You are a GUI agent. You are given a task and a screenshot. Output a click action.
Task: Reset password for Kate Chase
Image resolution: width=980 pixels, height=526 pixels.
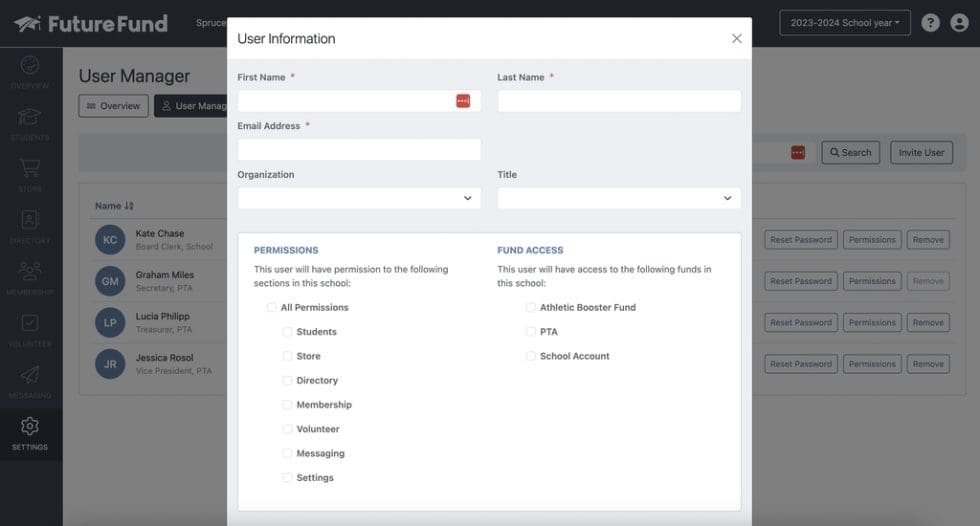tap(800, 240)
